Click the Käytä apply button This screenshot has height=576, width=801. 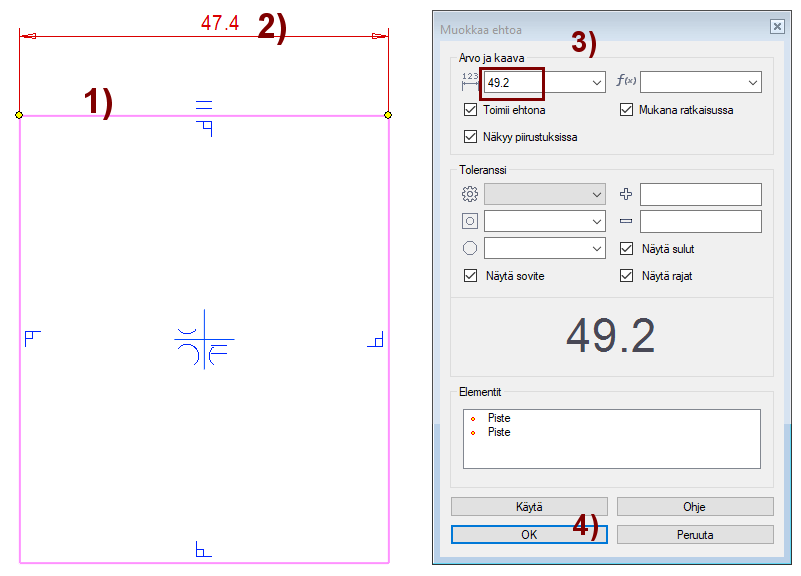tap(529, 507)
